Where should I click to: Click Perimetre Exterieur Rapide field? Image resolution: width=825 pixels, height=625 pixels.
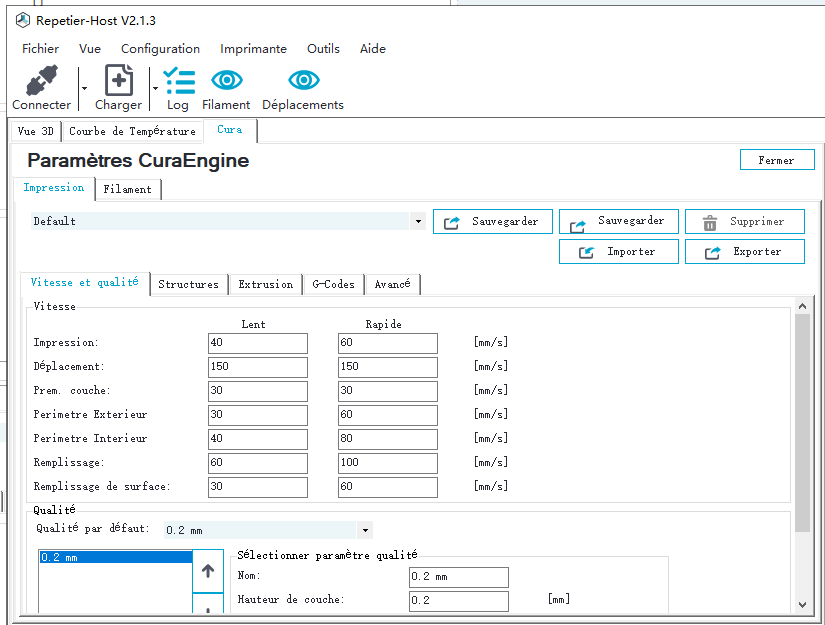coord(388,415)
